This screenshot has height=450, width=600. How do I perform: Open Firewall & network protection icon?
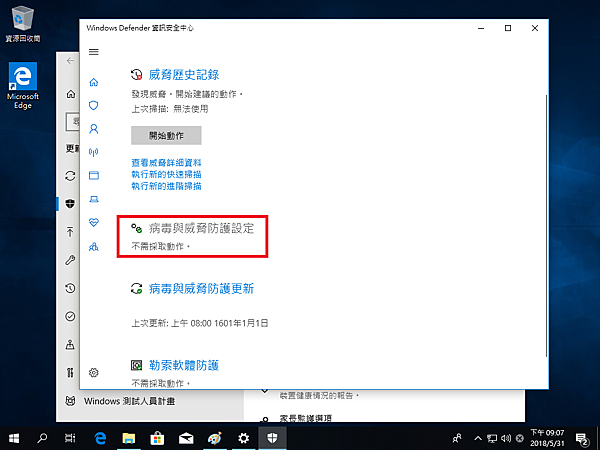[x=95, y=152]
